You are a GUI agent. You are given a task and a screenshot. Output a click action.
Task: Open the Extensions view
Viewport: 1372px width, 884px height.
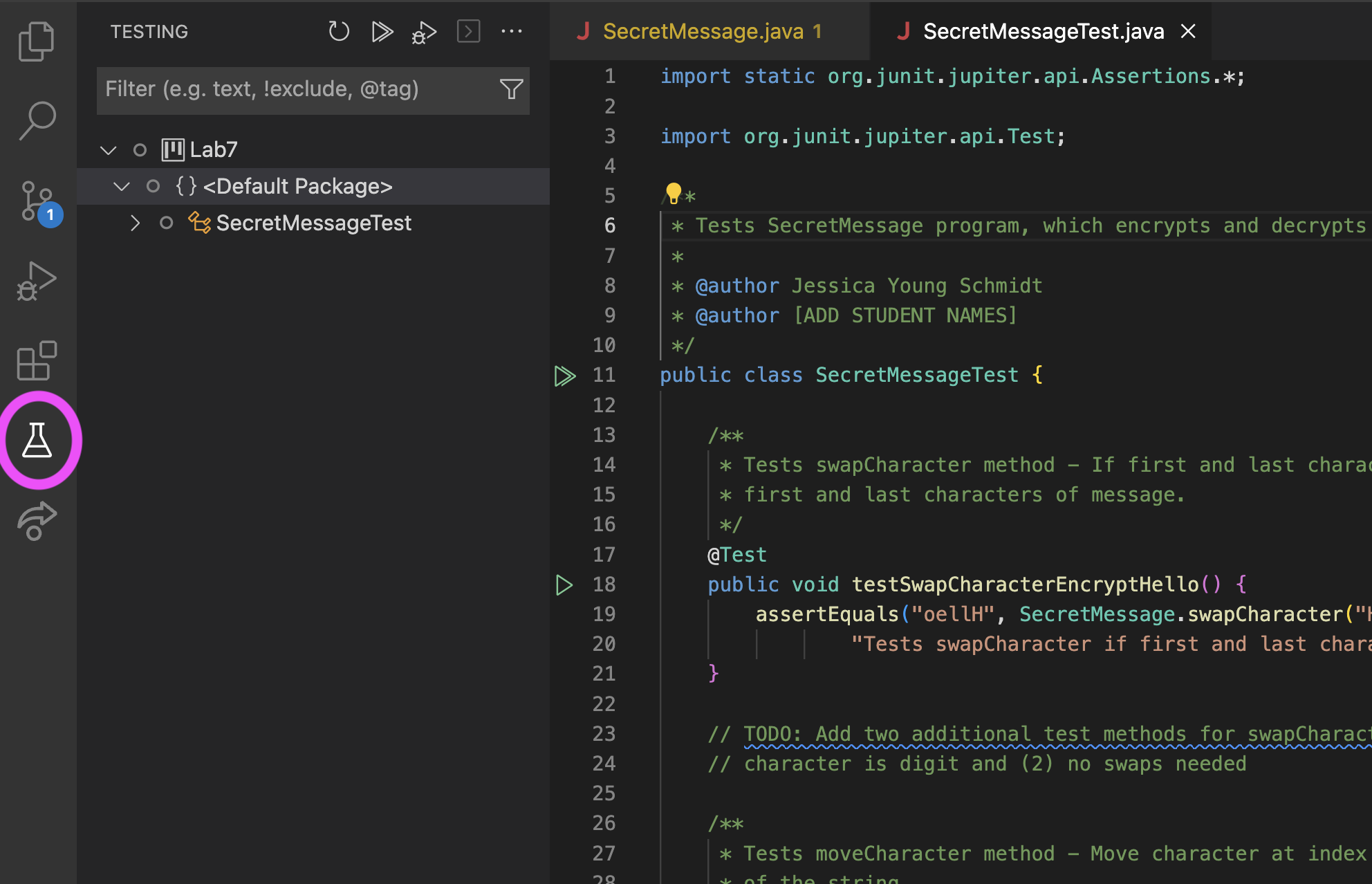36,360
